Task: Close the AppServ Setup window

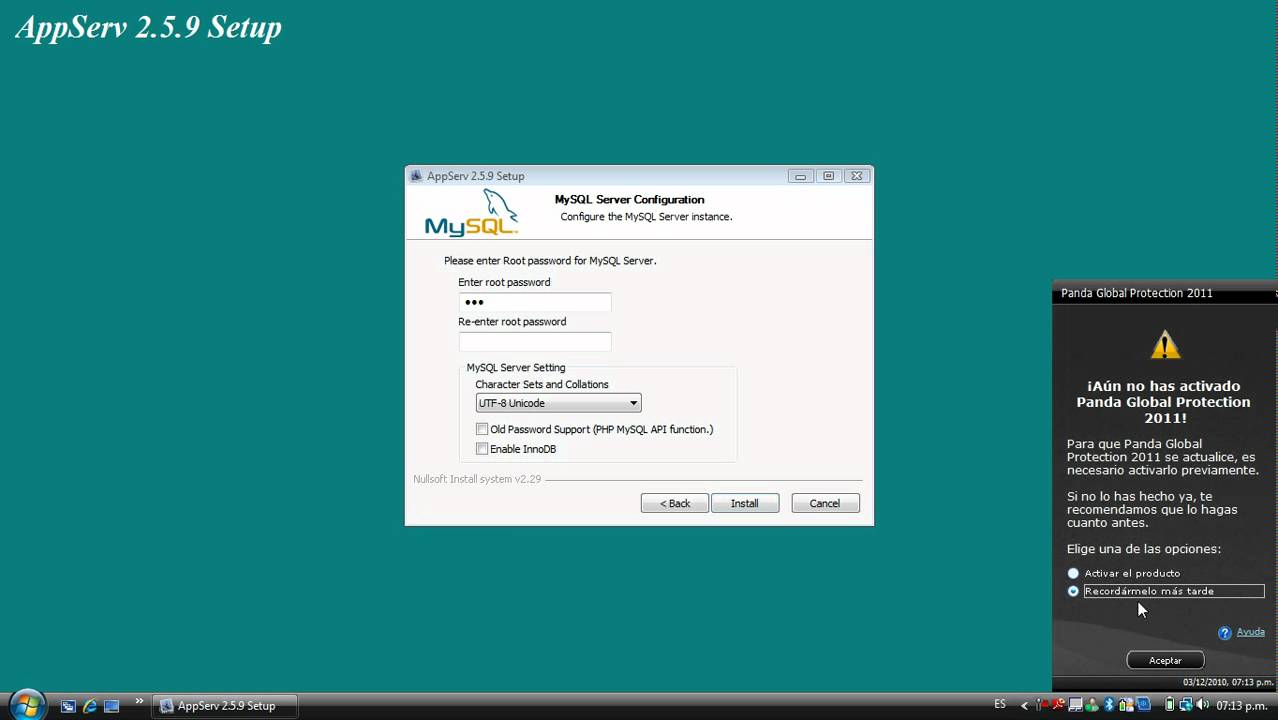Action: coord(856,176)
